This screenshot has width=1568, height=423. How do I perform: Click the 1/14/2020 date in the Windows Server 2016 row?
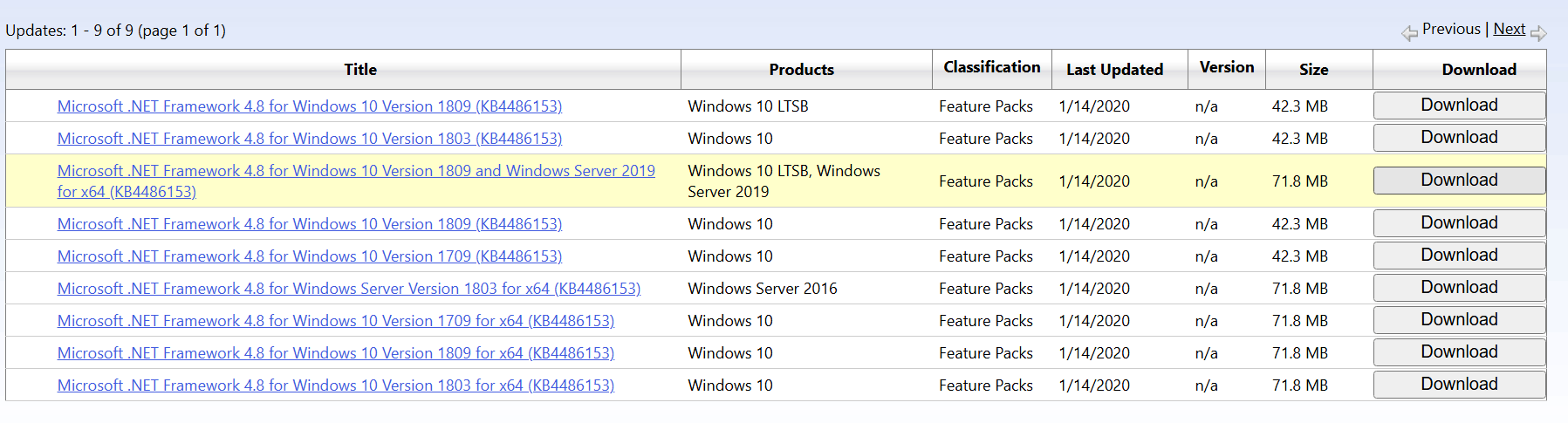click(x=1094, y=289)
